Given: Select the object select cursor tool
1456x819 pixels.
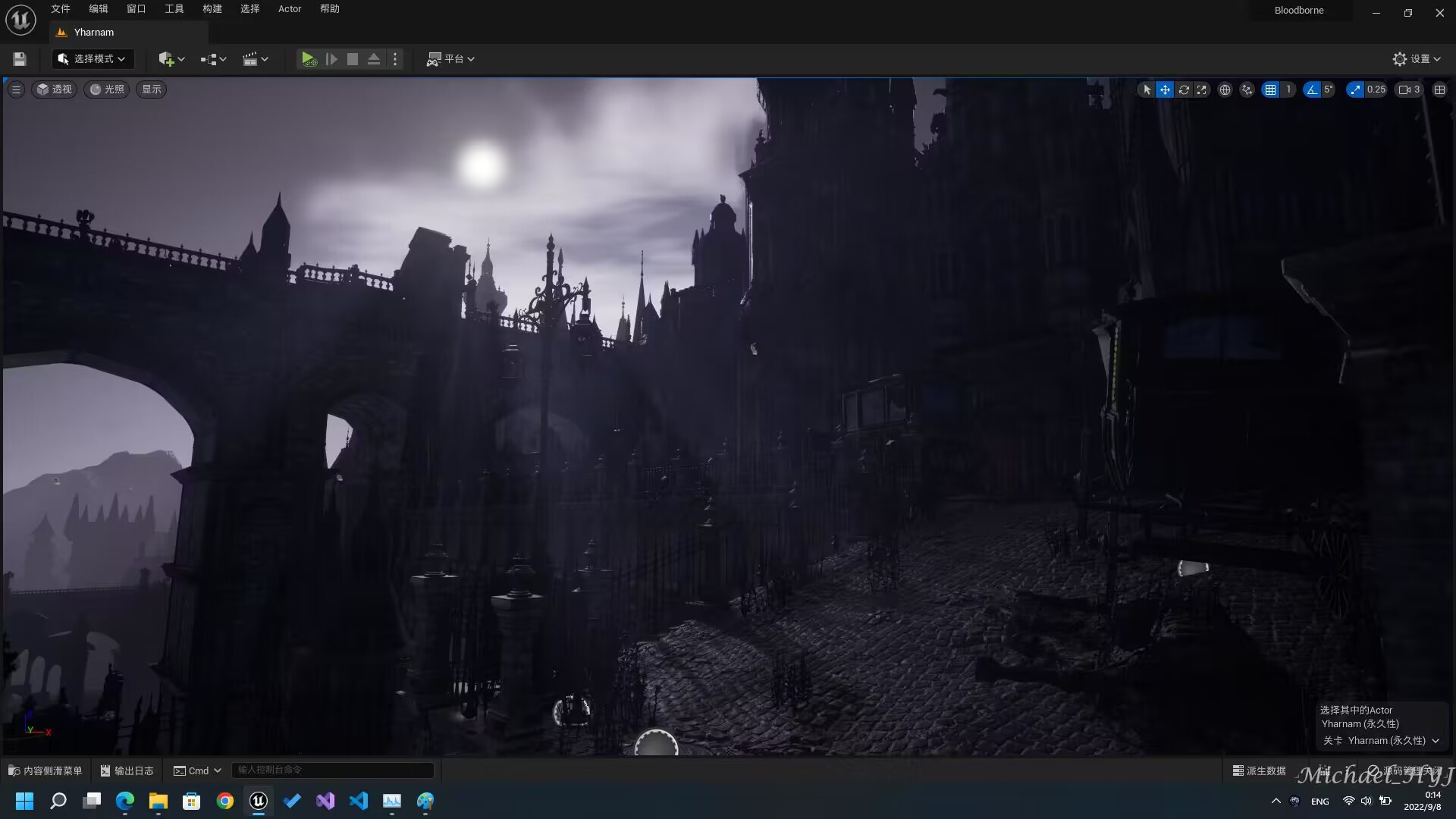Looking at the screenshot, I should click(1147, 89).
